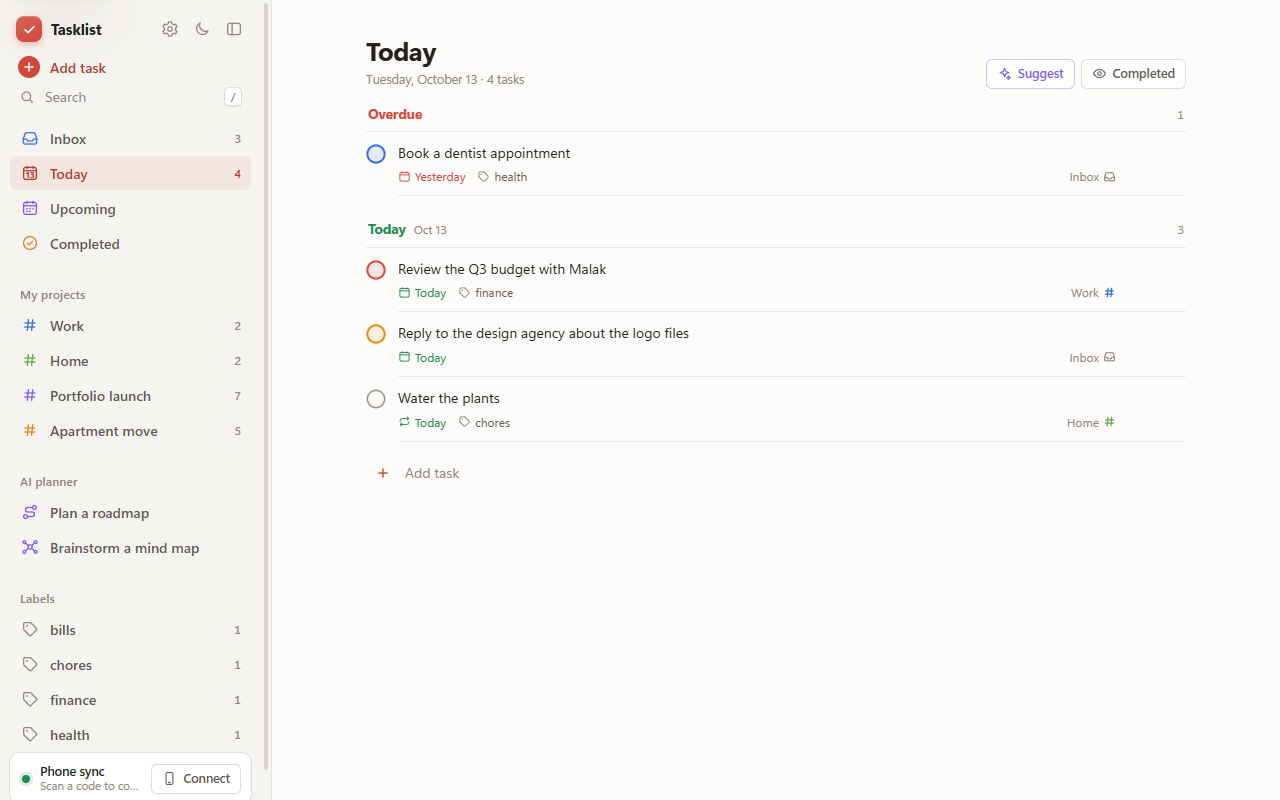
Task: Filter by the health label in sidebar
Action: [x=130, y=735]
